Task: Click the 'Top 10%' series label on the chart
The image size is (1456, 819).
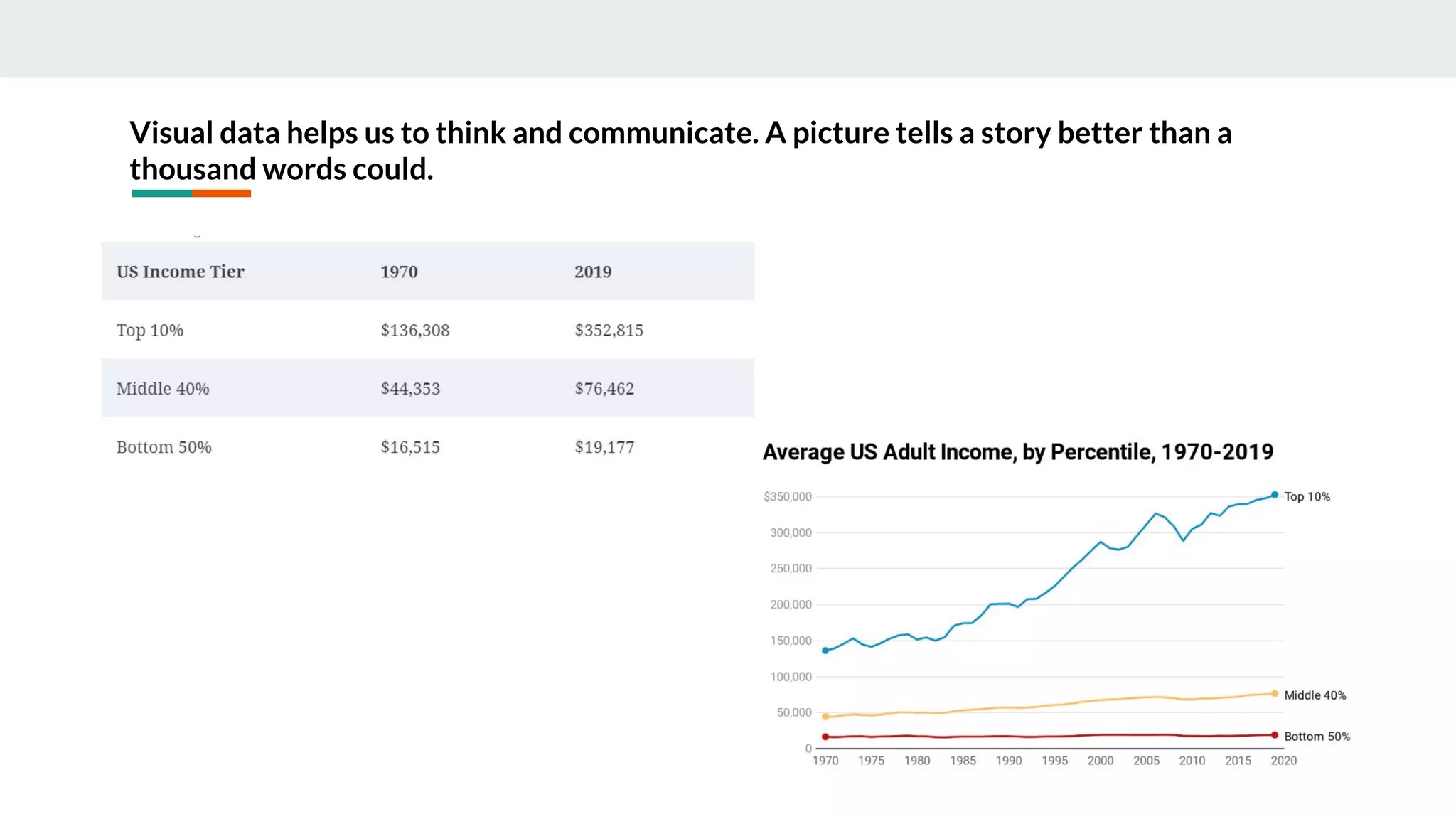Action: tap(1307, 496)
